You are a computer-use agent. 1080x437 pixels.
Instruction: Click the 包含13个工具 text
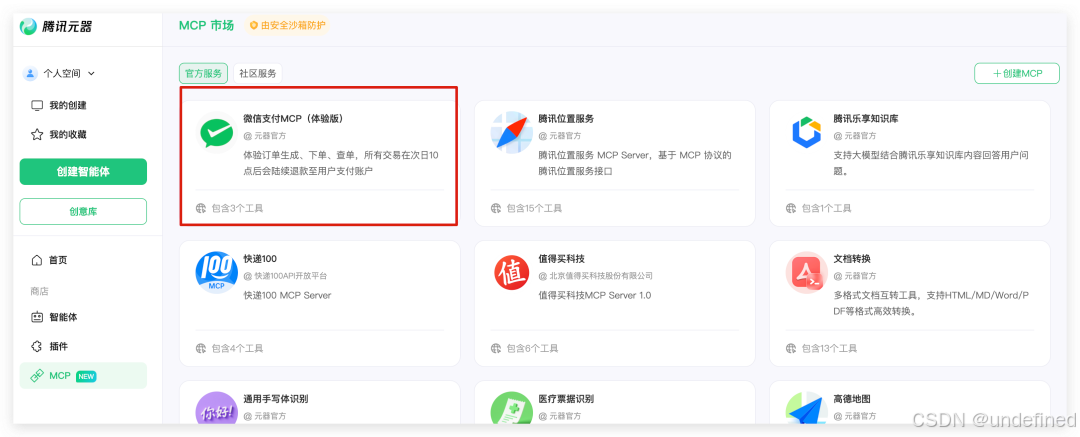pyautogui.click(x=829, y=348)
